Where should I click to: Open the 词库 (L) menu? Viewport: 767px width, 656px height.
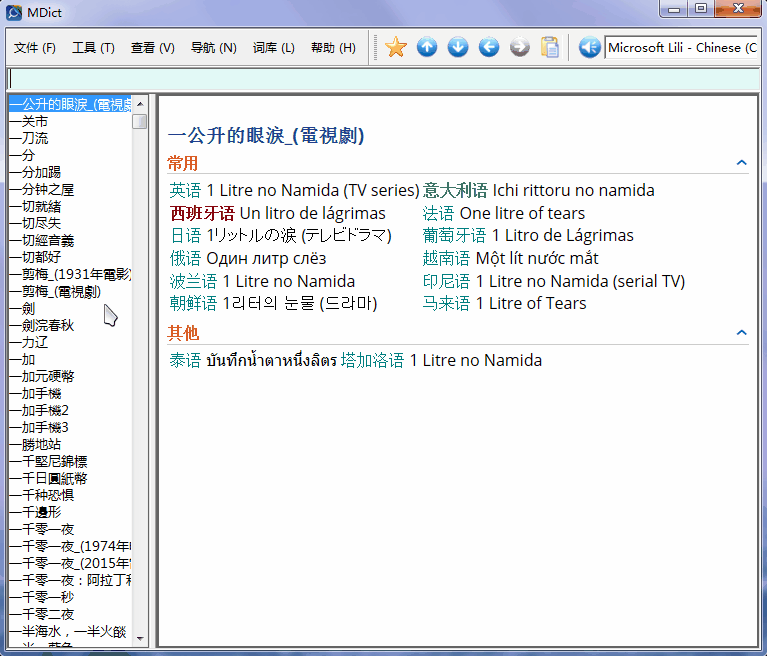point(274,48)
